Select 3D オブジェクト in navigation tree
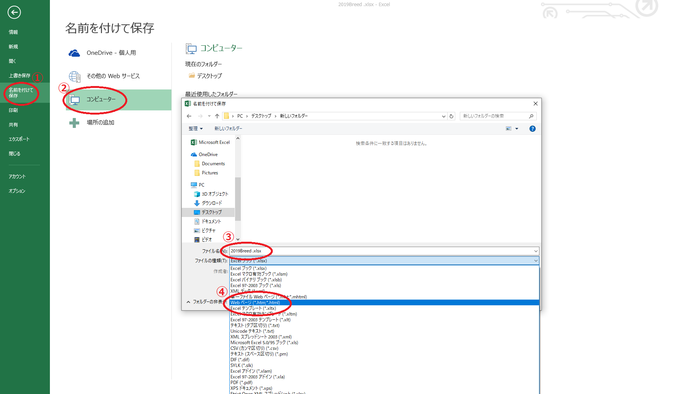 coord(211,194)
